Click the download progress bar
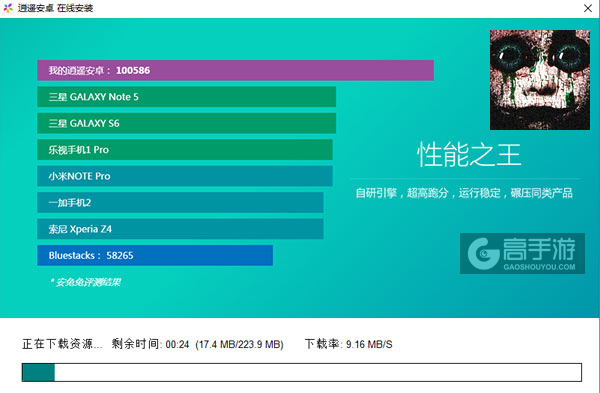600x393 pixels. coord(302,372)
